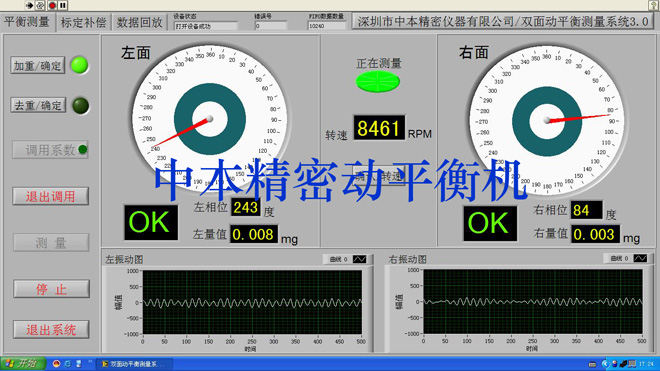Expand the right plot 曲线 0 legend
The width and height of the screenshot is (660, 371).
(619, 258)
